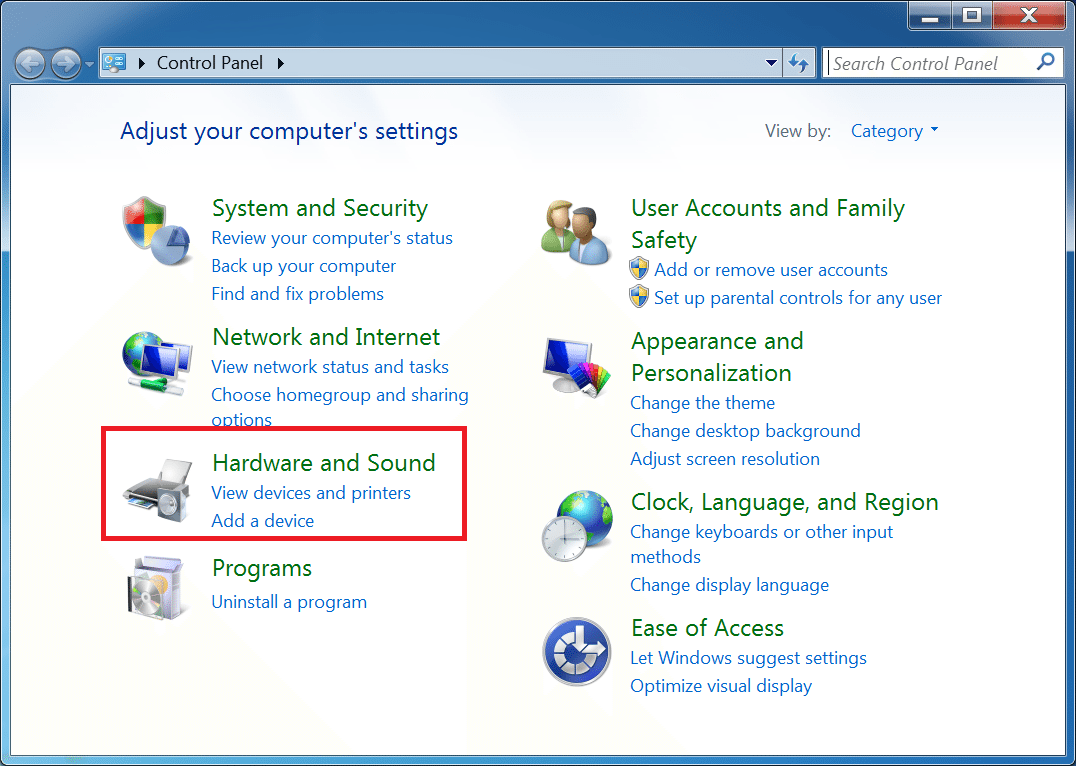Click shield icon beside Set up parental controls
1076x766 pixels.
click(x=639, y=297)
